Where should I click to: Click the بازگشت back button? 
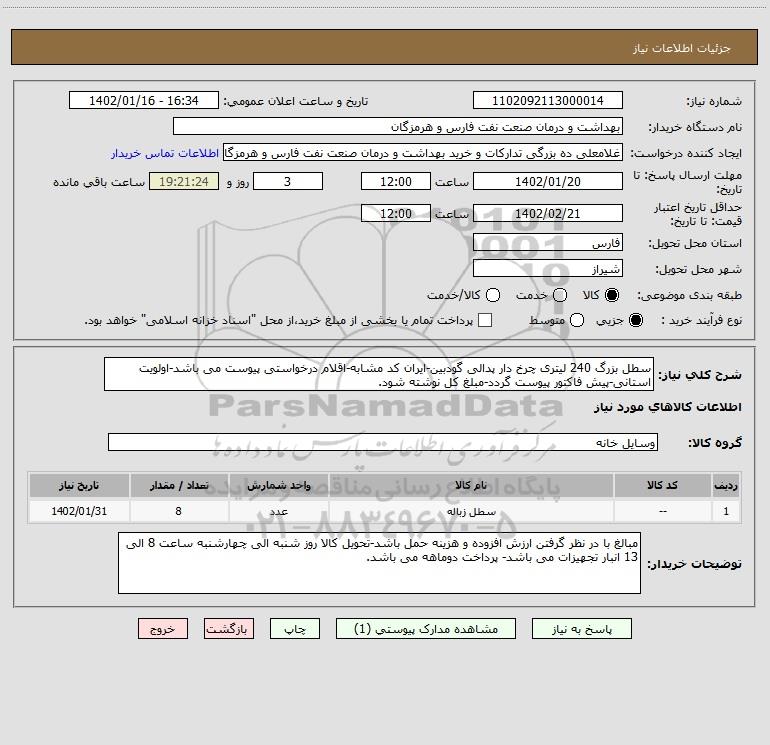[x=229, y=629]
